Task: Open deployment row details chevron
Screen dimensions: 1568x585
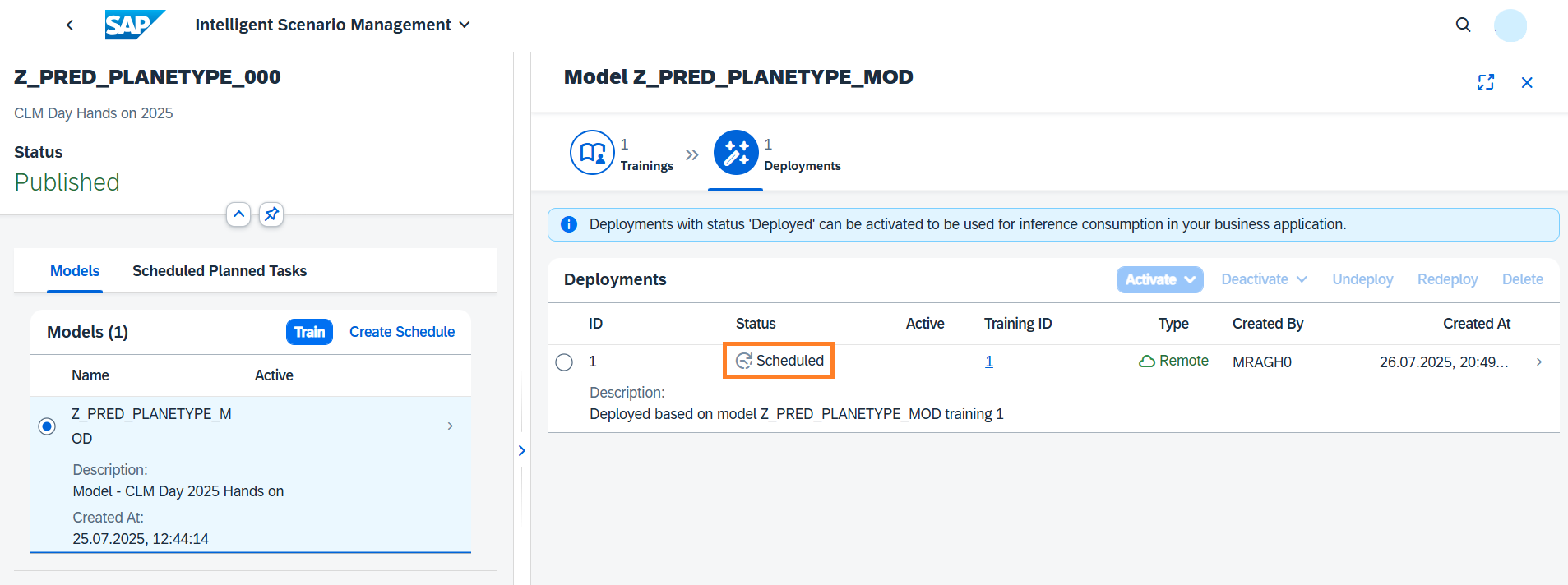Action: click(x=1539, y=362)
